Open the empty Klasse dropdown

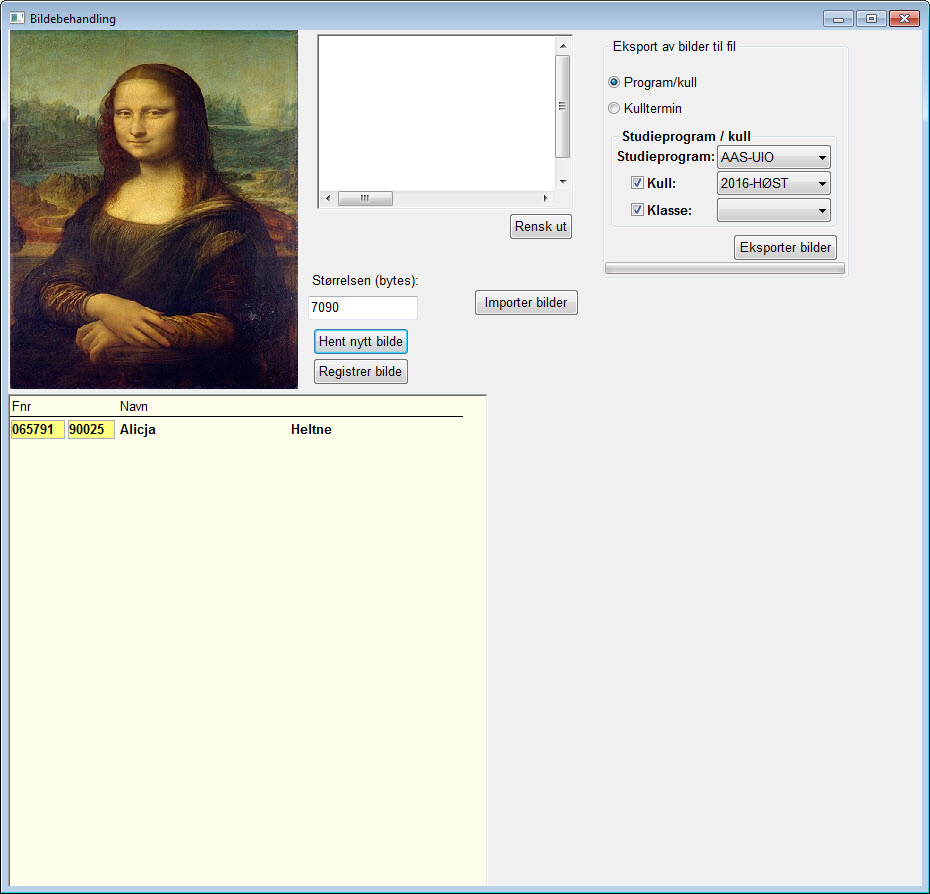coord(773,210)
